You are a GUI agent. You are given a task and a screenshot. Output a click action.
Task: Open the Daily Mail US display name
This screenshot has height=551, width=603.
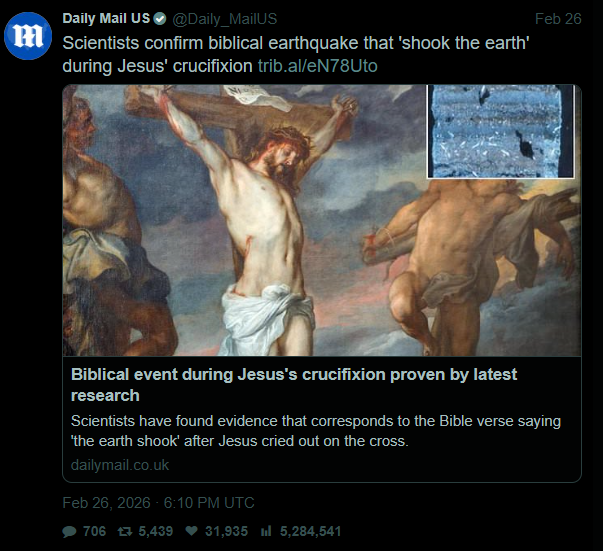(105, 19)
